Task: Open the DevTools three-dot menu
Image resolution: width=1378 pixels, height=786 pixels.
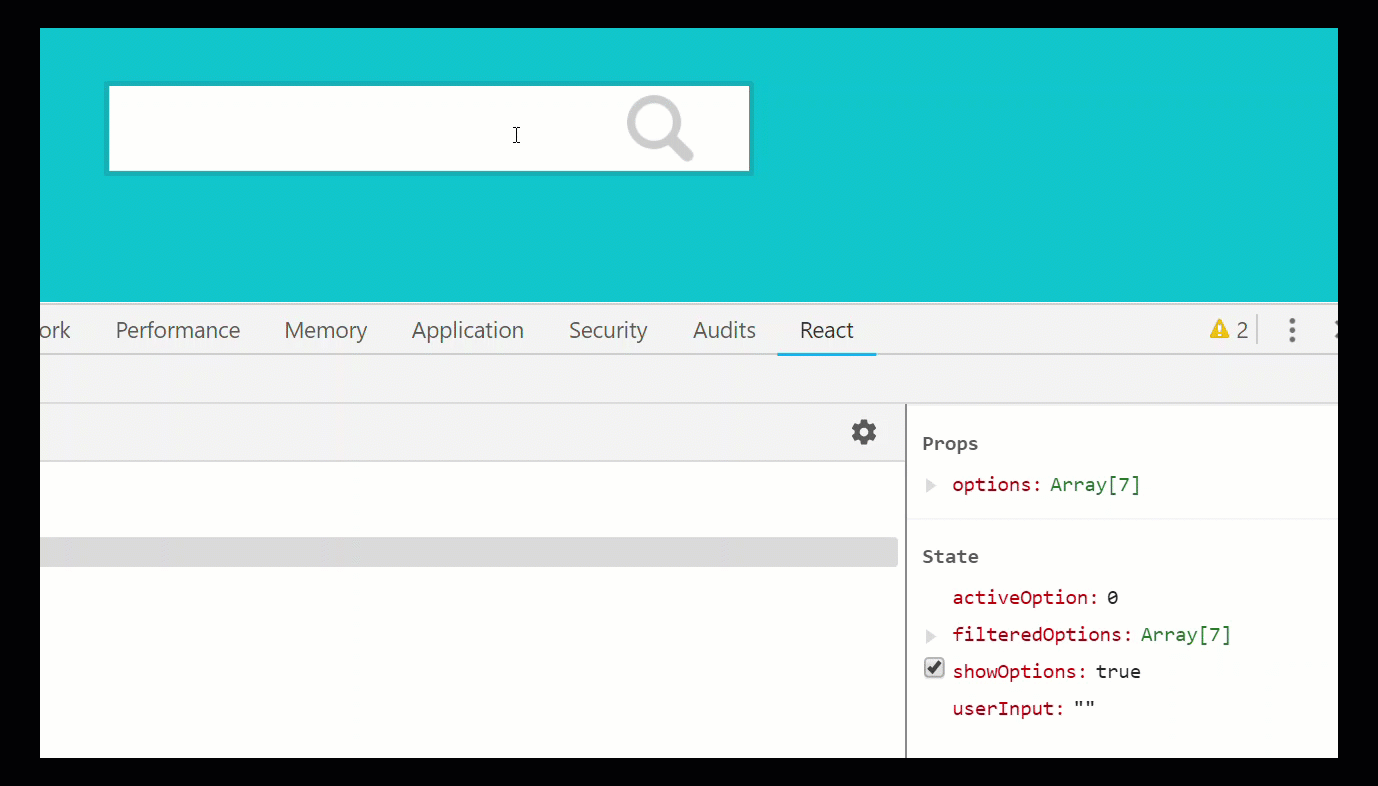Action: [x=1292, y=330]
